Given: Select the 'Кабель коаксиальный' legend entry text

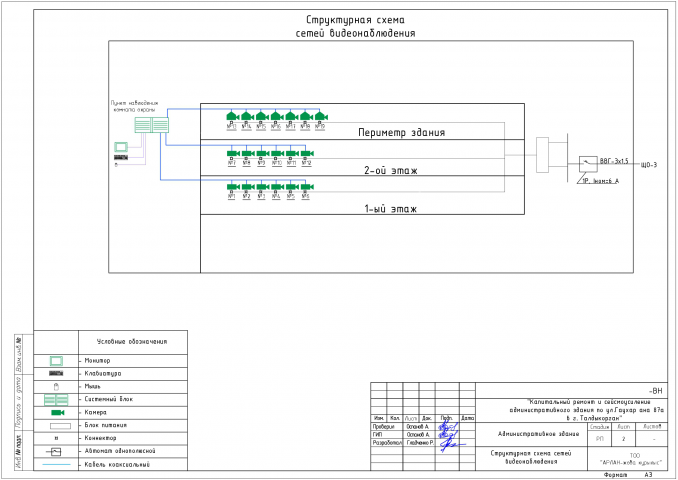Looking at the screenshot, I should 117,464.
